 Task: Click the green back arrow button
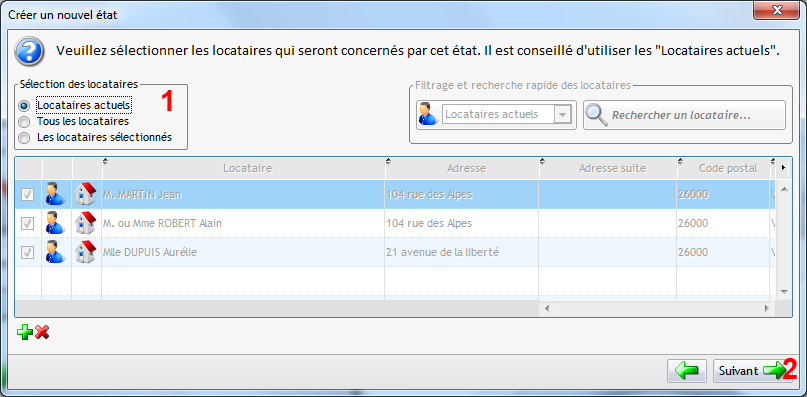pos(687,371)
